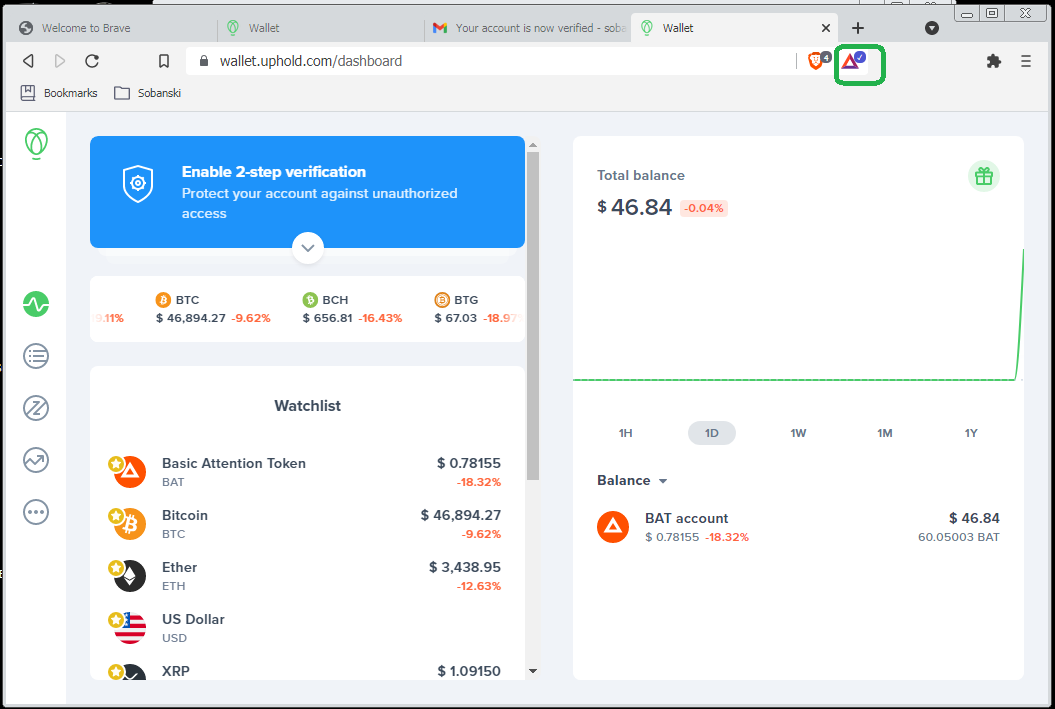Click the padlock site security icon
Image resolution: width=1055 pixels, height=709 pixels.
pos(204,61)
